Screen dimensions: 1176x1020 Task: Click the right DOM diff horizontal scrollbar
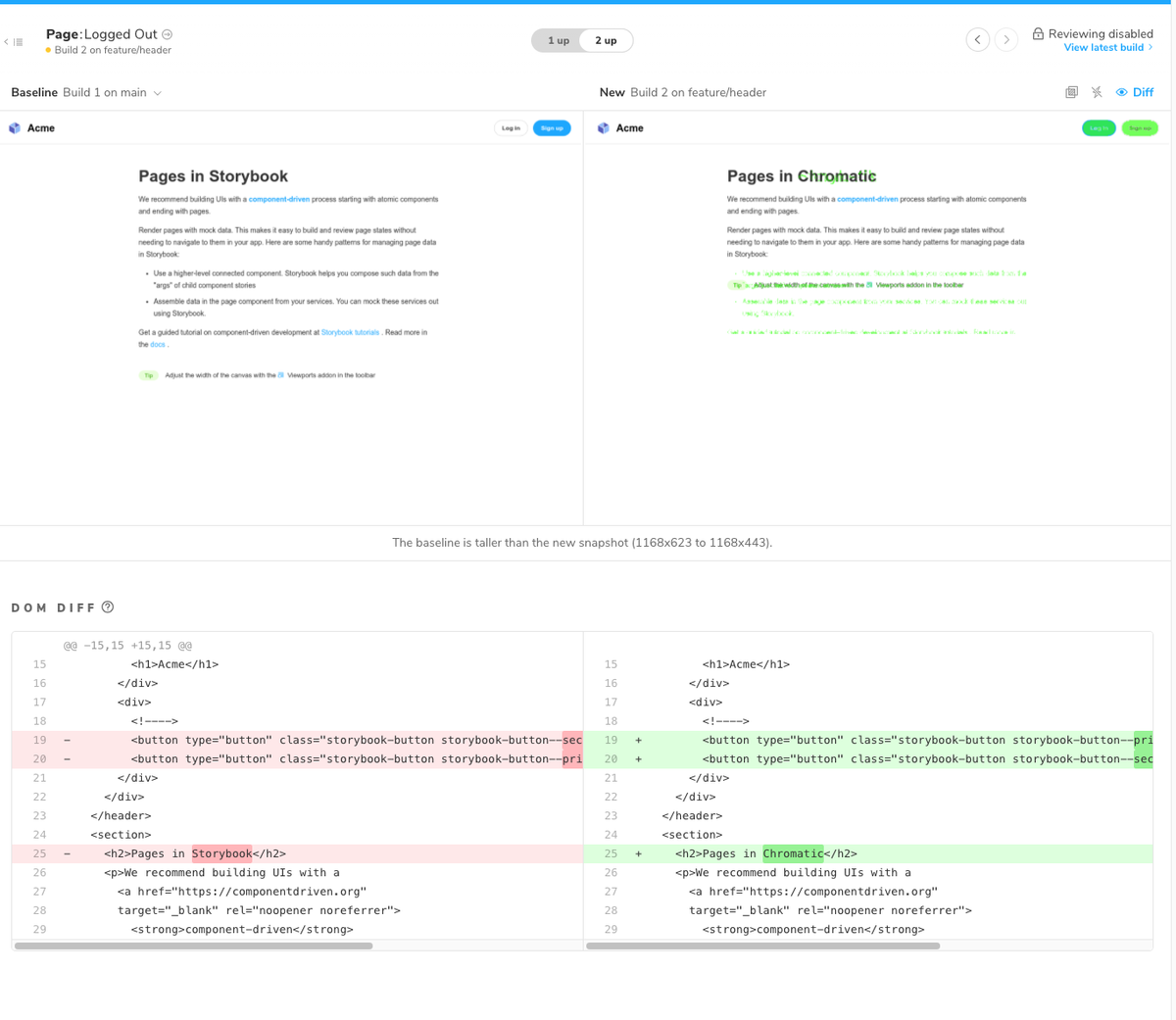pos(762,947)
